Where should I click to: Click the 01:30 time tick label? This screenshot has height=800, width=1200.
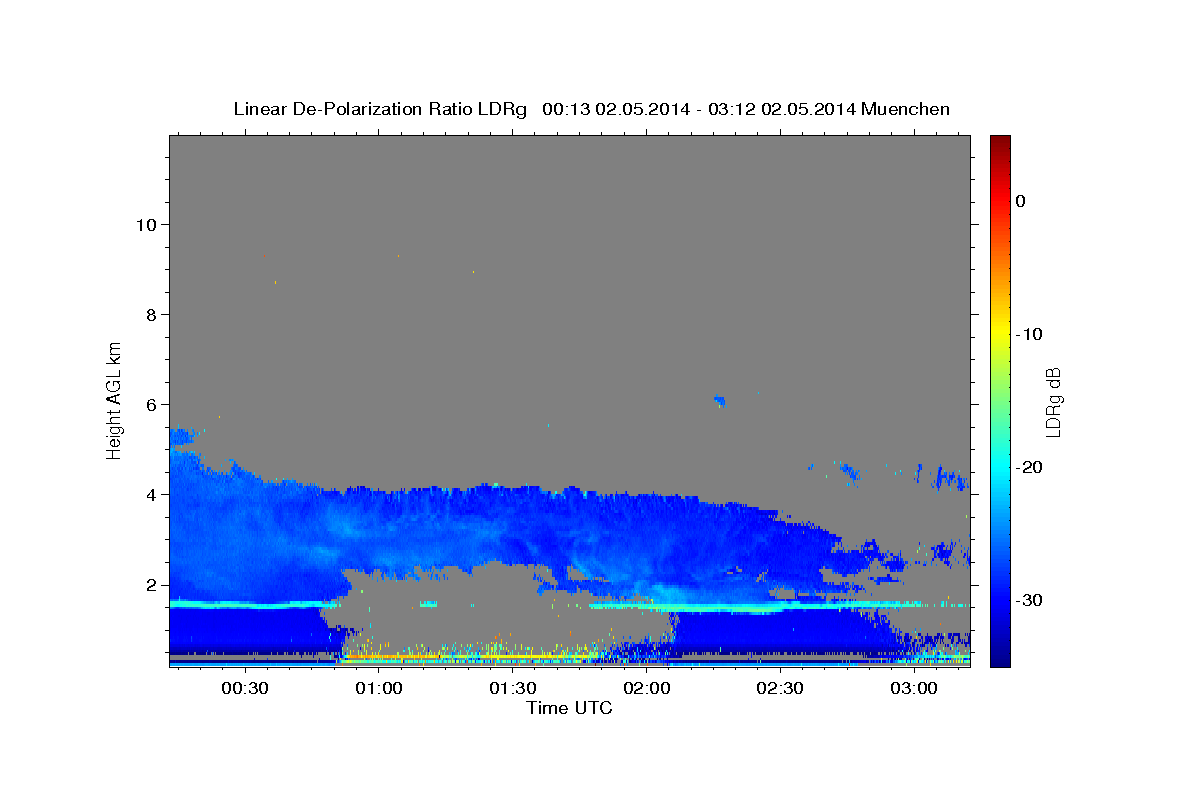coord(513,689)
